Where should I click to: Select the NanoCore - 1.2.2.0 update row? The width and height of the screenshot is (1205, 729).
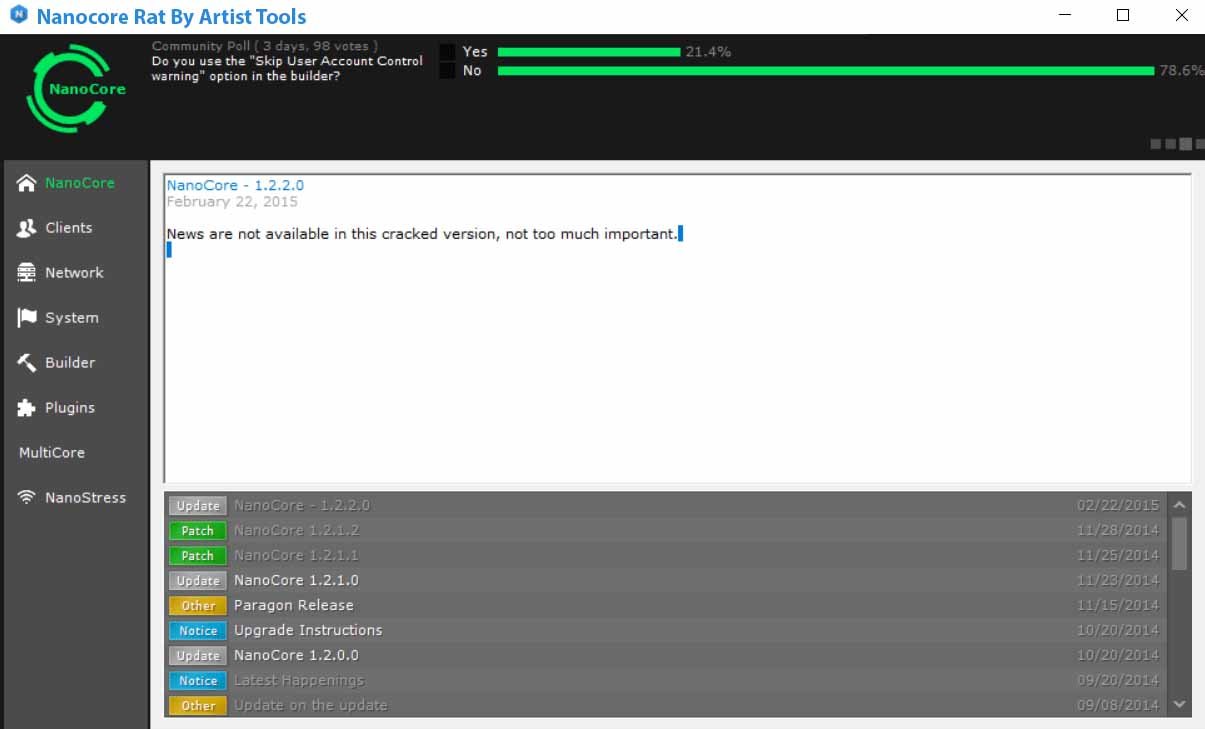665,506
